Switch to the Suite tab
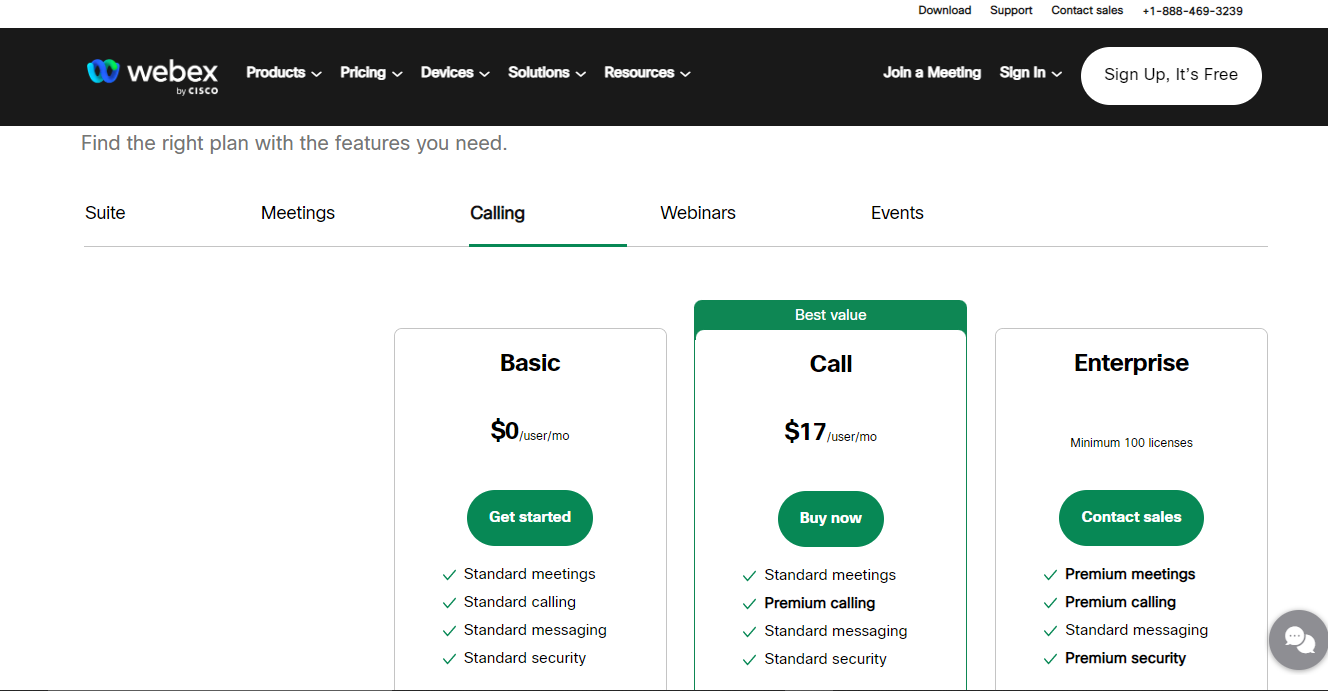The image size is (1328, 691). [x=105, y=213]
